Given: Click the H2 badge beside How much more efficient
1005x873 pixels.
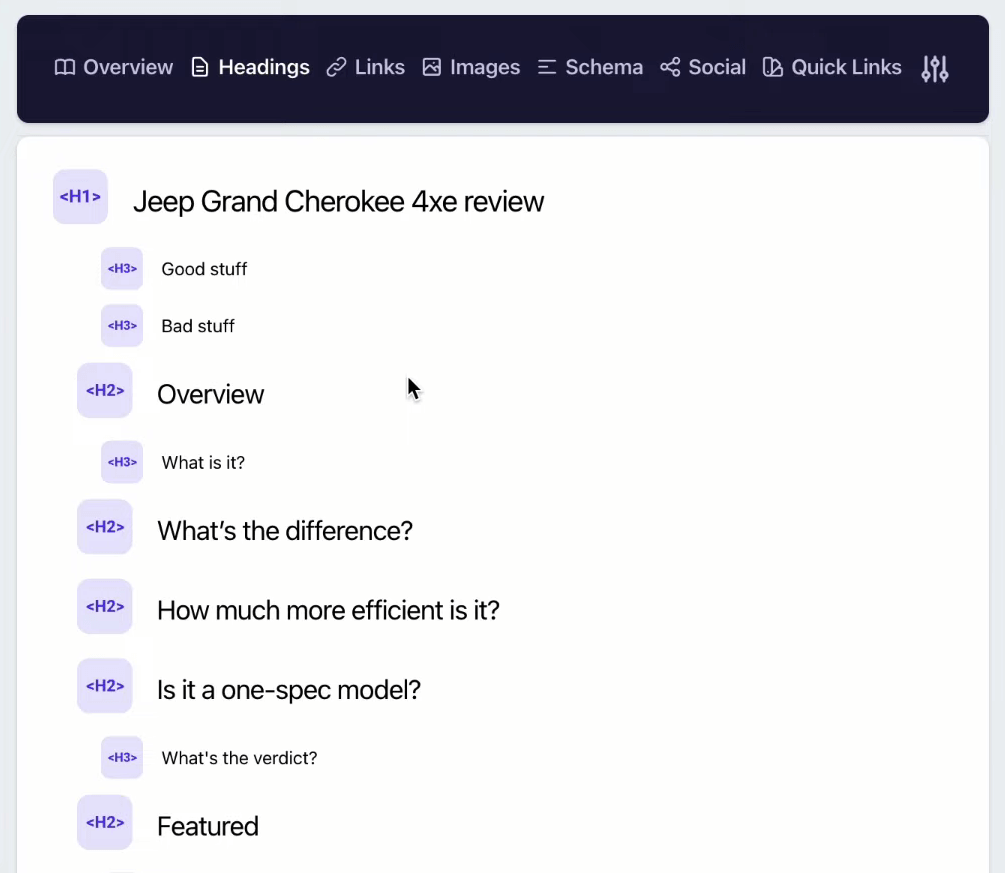Looking at the screenshot, I should [104, 606].
